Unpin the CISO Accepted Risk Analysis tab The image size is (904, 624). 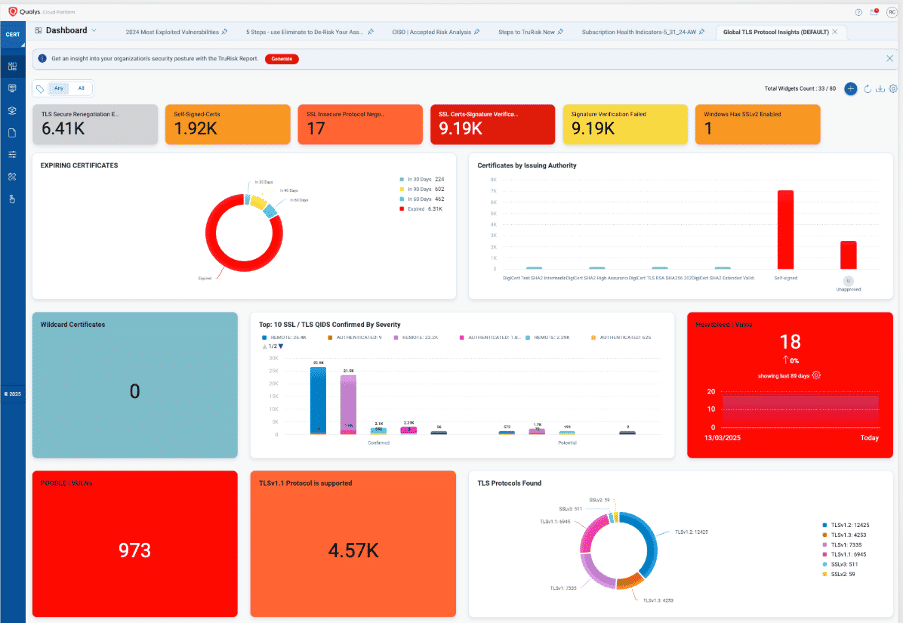click(x=477, y=32)
